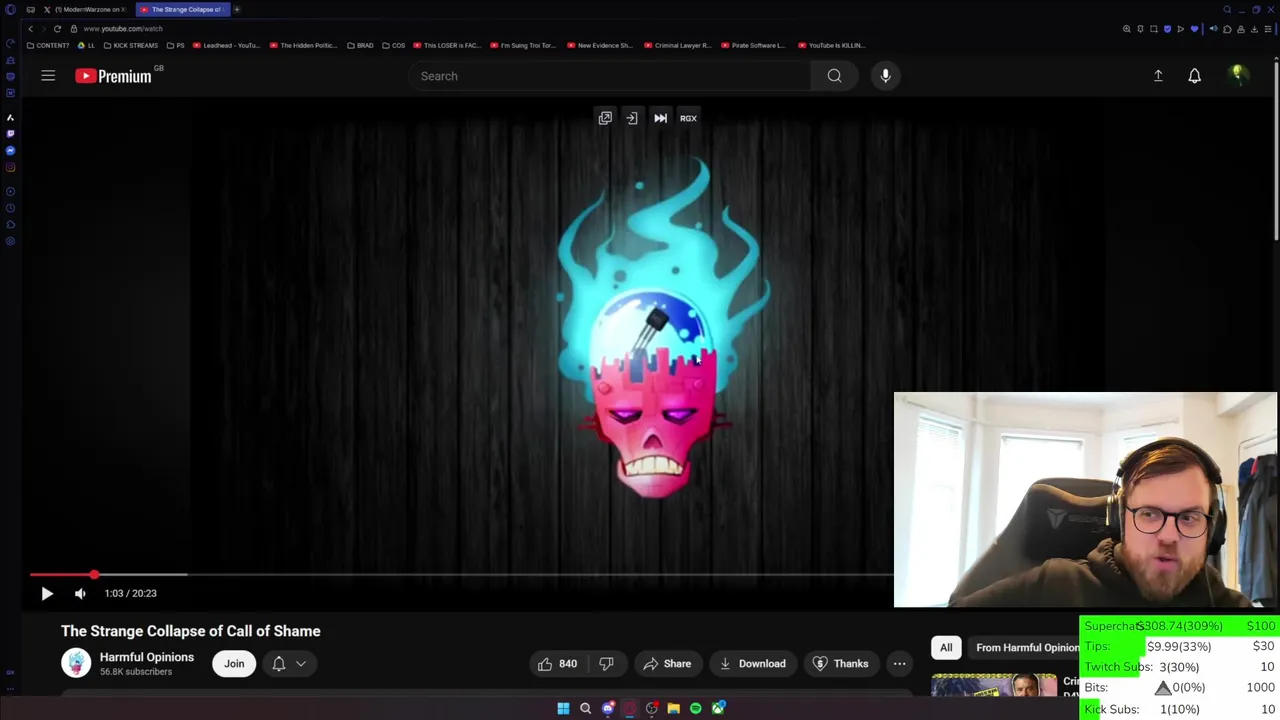The width and height of the screenshot is (1280, 720).
Task: Expand notification options chevron beside bell
Action: pyautogui.click(x=300, y=663)
